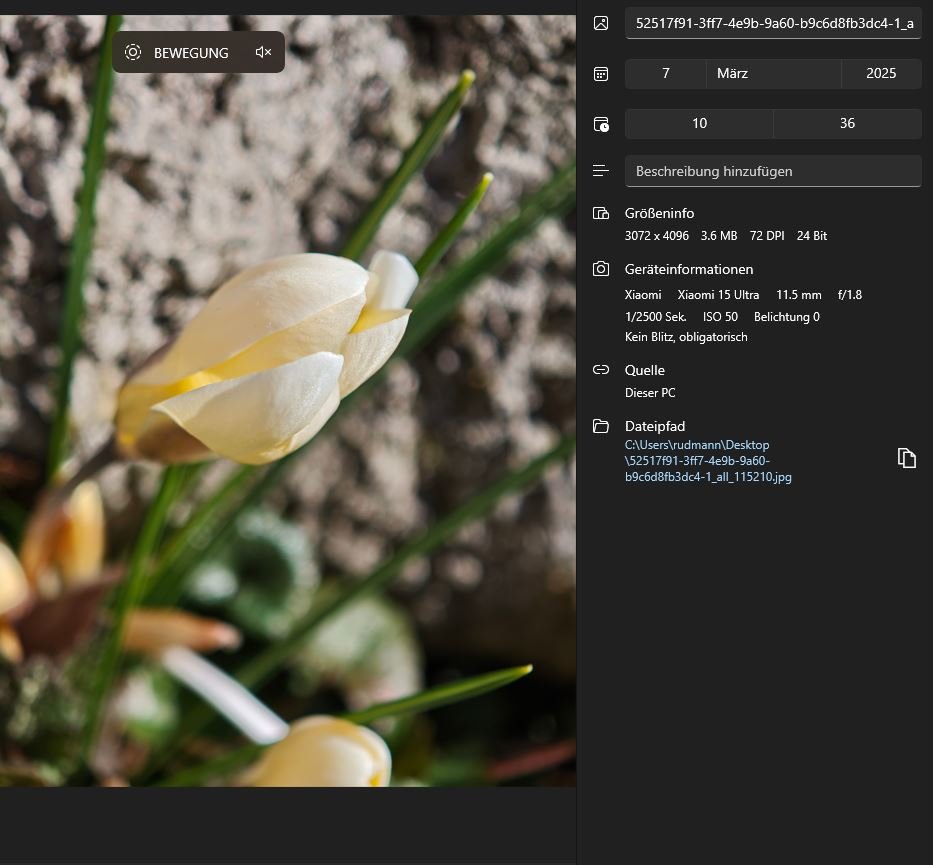Toggle the muted speaker icon
933x865 pixels.
point(263,53)
